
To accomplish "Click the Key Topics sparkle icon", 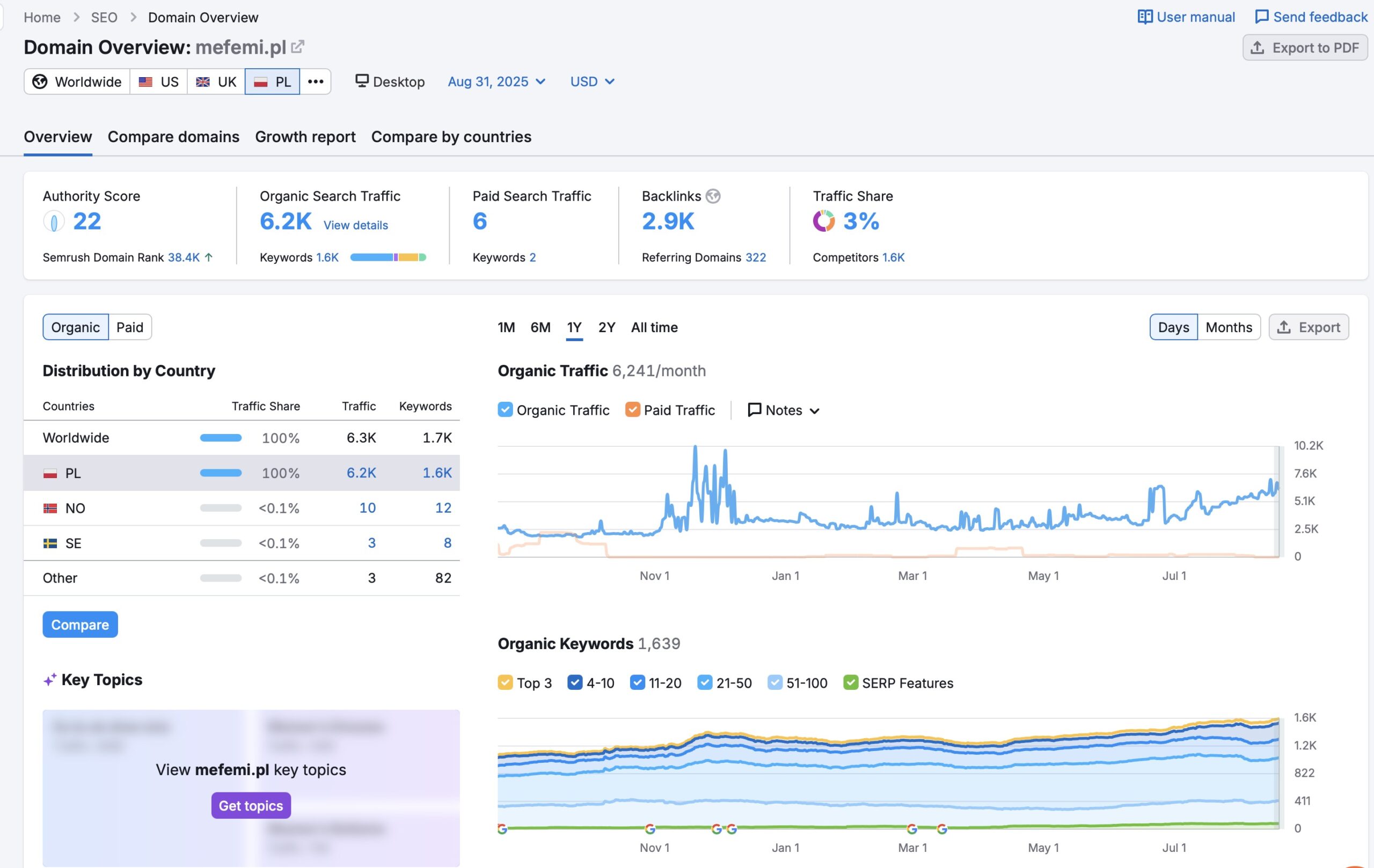I will (x=49, y=680).
